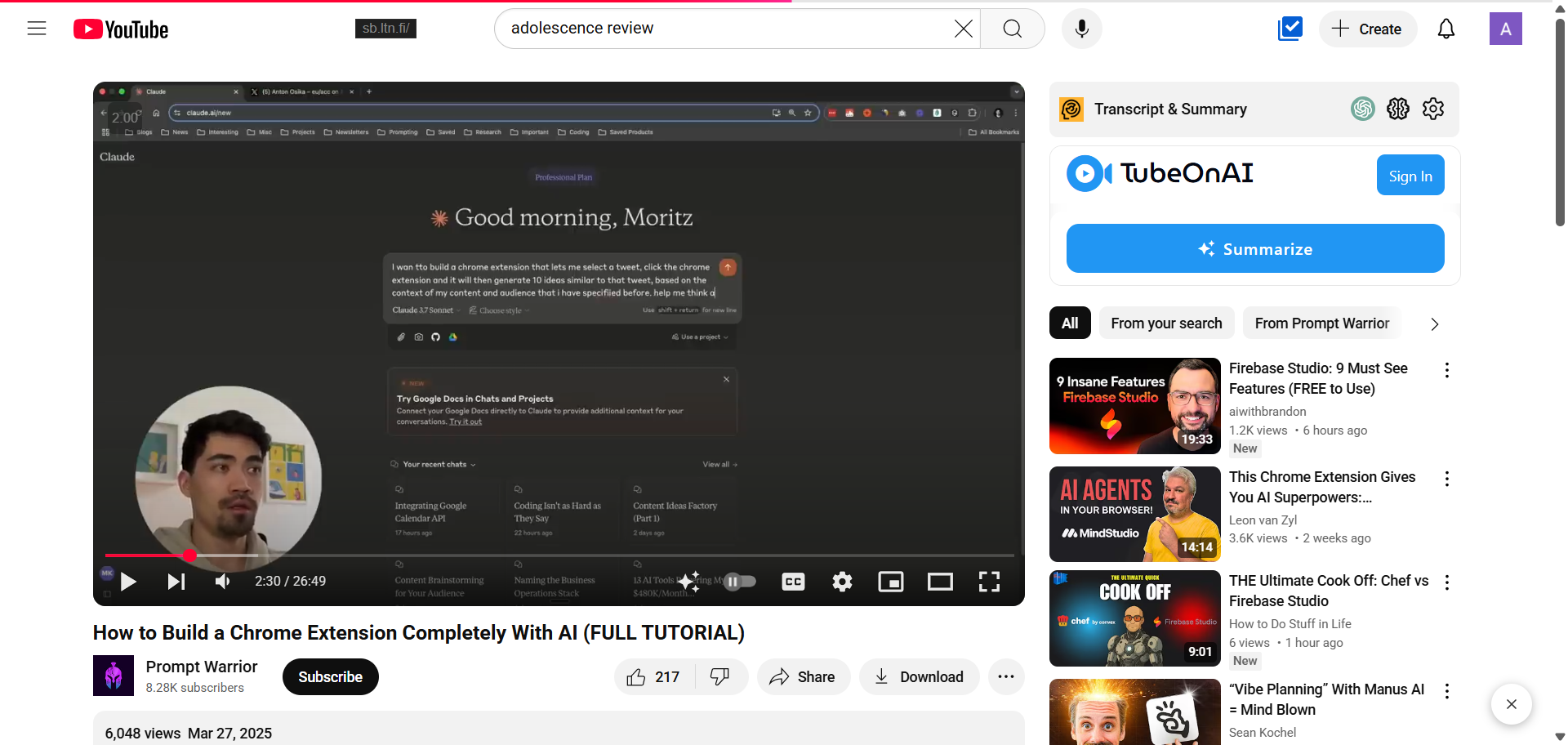Open the YouTube guide hamburger menu
1568x745 pixels.
(x=37, y=29)
